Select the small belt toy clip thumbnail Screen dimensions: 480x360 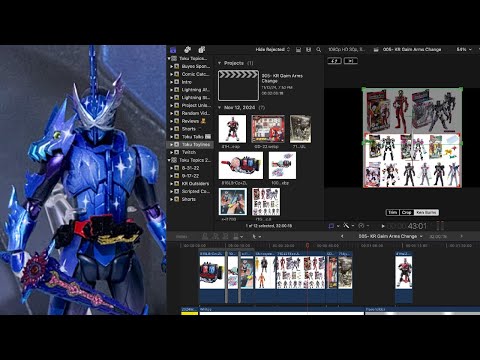(282, 165)
